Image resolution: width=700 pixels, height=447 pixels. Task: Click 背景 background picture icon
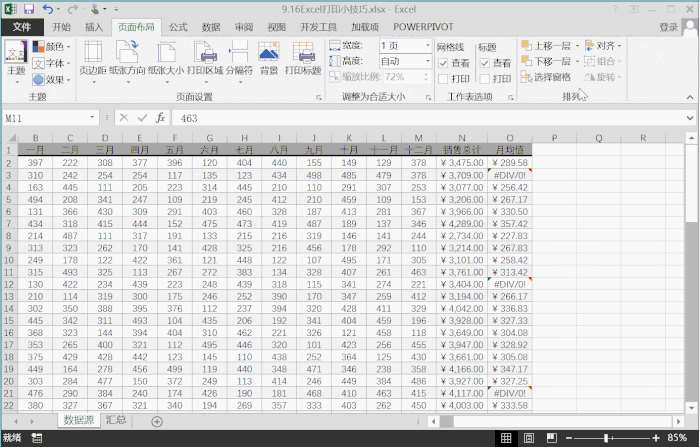pyautogui.click(x=269, y=58)
